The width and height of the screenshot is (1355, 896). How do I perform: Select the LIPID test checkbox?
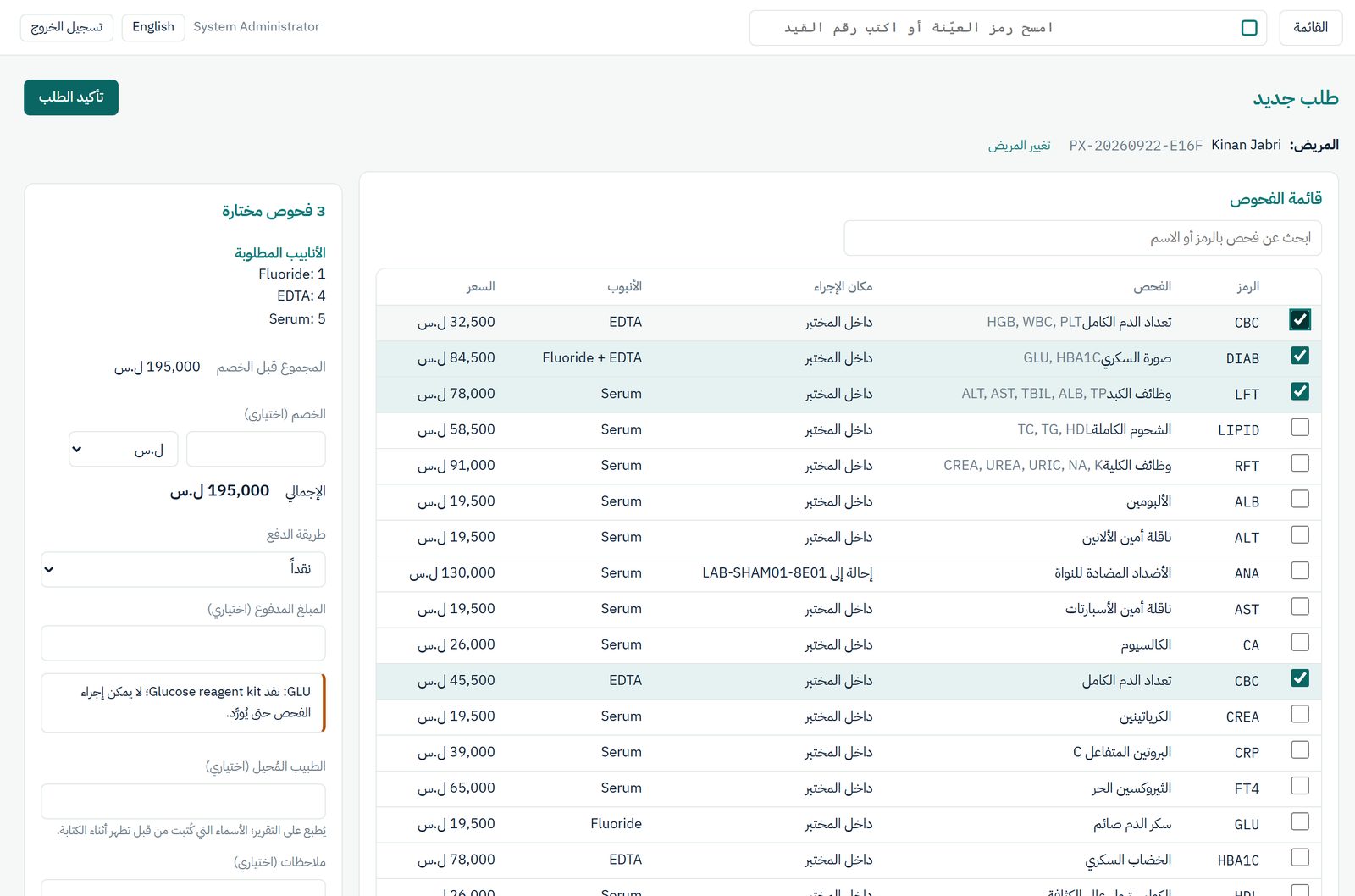coord(1300,428)
